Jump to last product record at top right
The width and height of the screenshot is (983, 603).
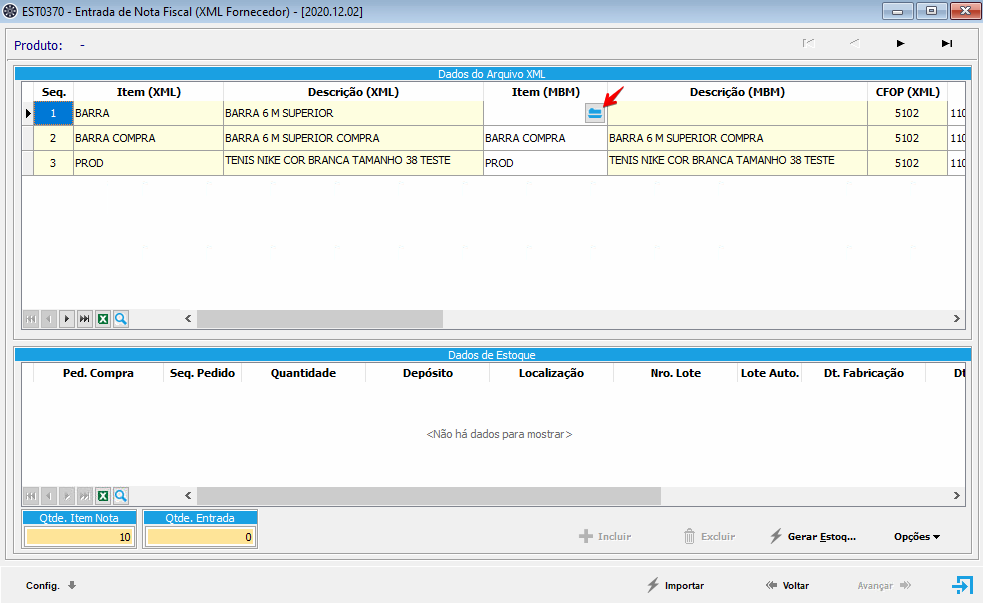947,43
